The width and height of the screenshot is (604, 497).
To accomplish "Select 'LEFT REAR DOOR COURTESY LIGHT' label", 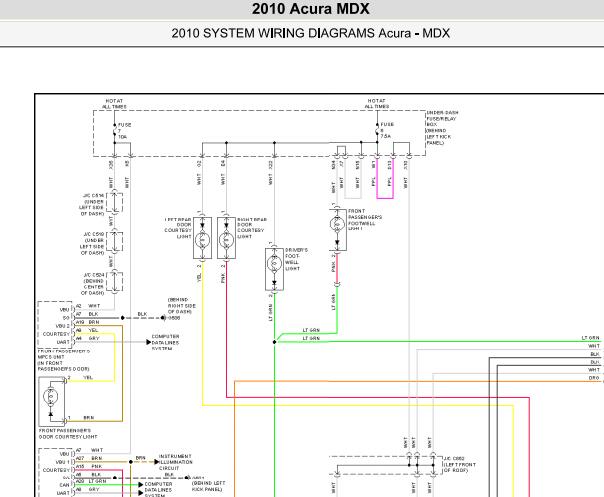I will coord(178,228).
